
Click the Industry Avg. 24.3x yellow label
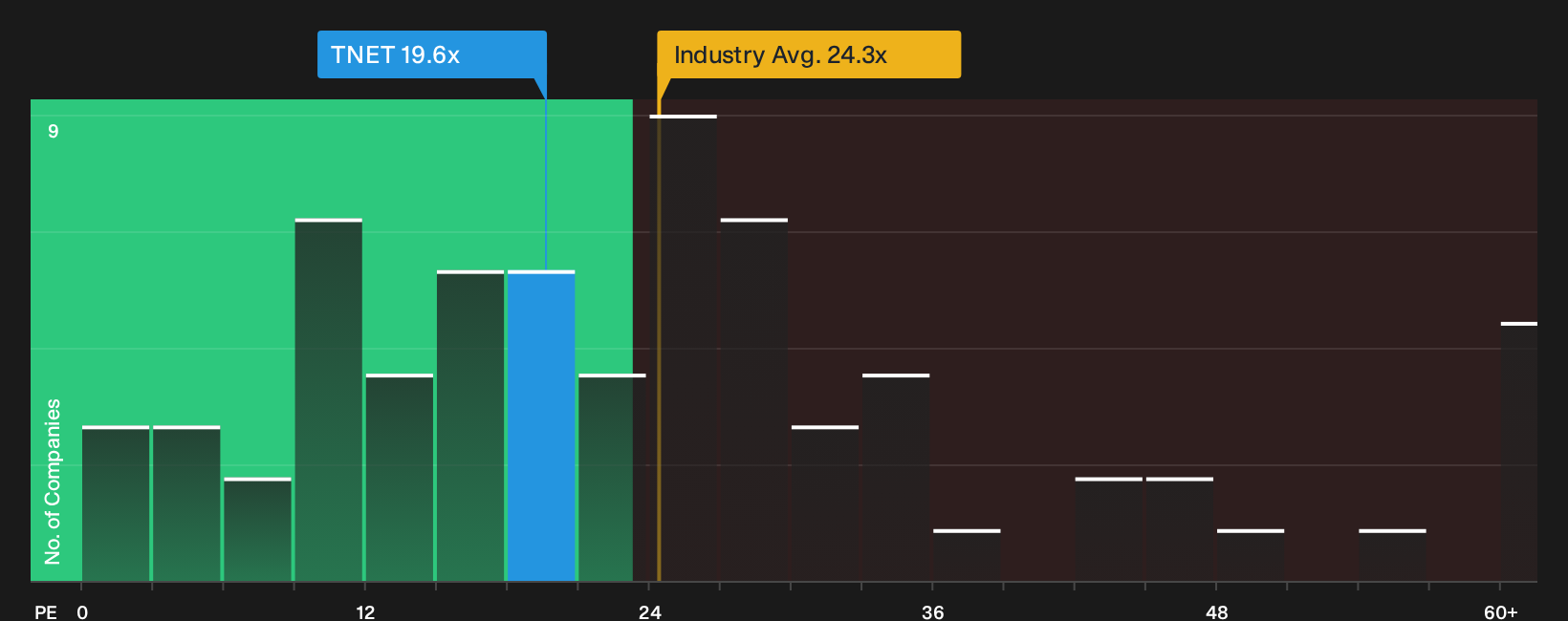coord(809,54)
